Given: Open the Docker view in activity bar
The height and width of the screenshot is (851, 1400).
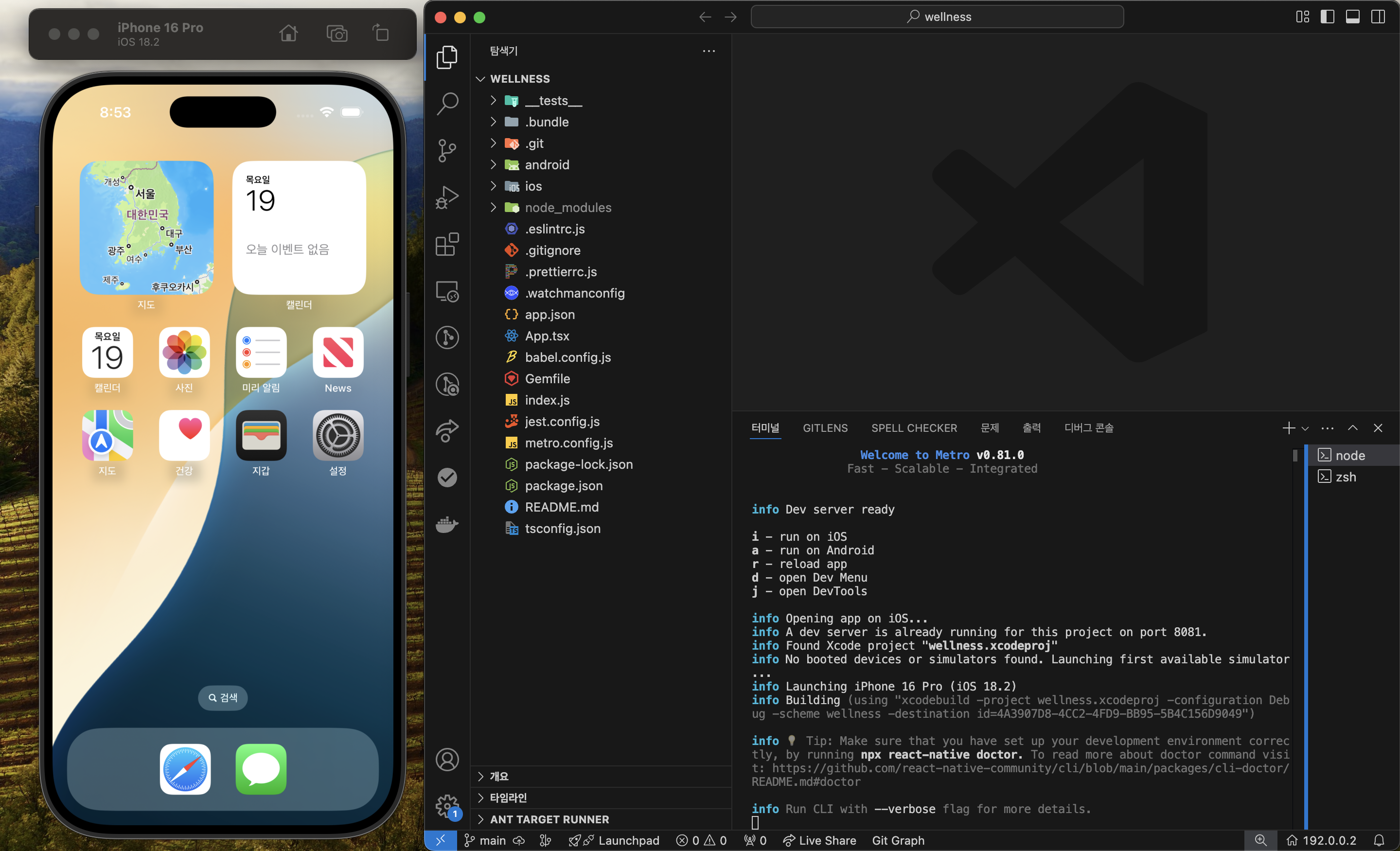Looking at the screenshot, I should [x=447, y=524].
